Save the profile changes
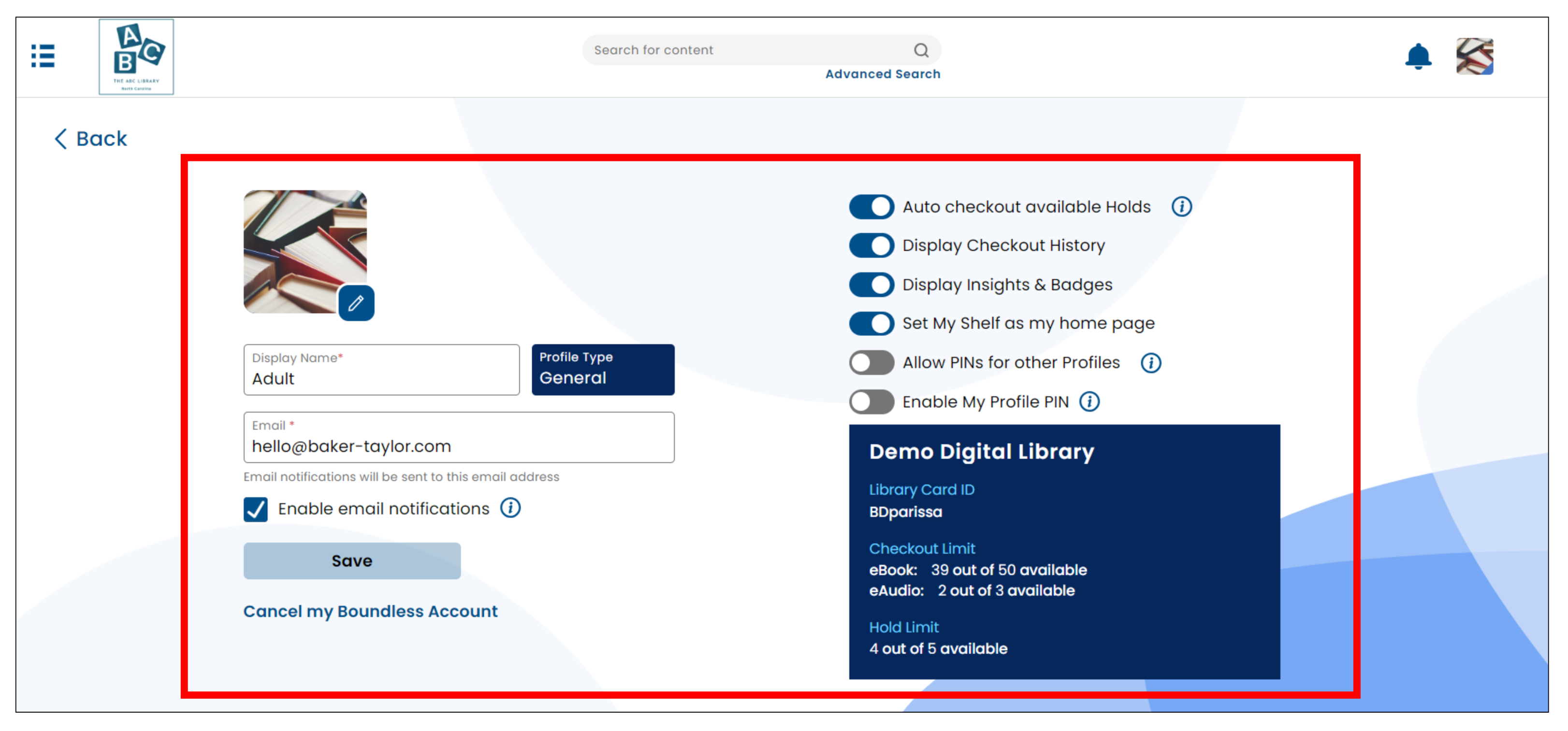Screen dimensions: 1568x731 pyautogui.click(x=352, y=560)
